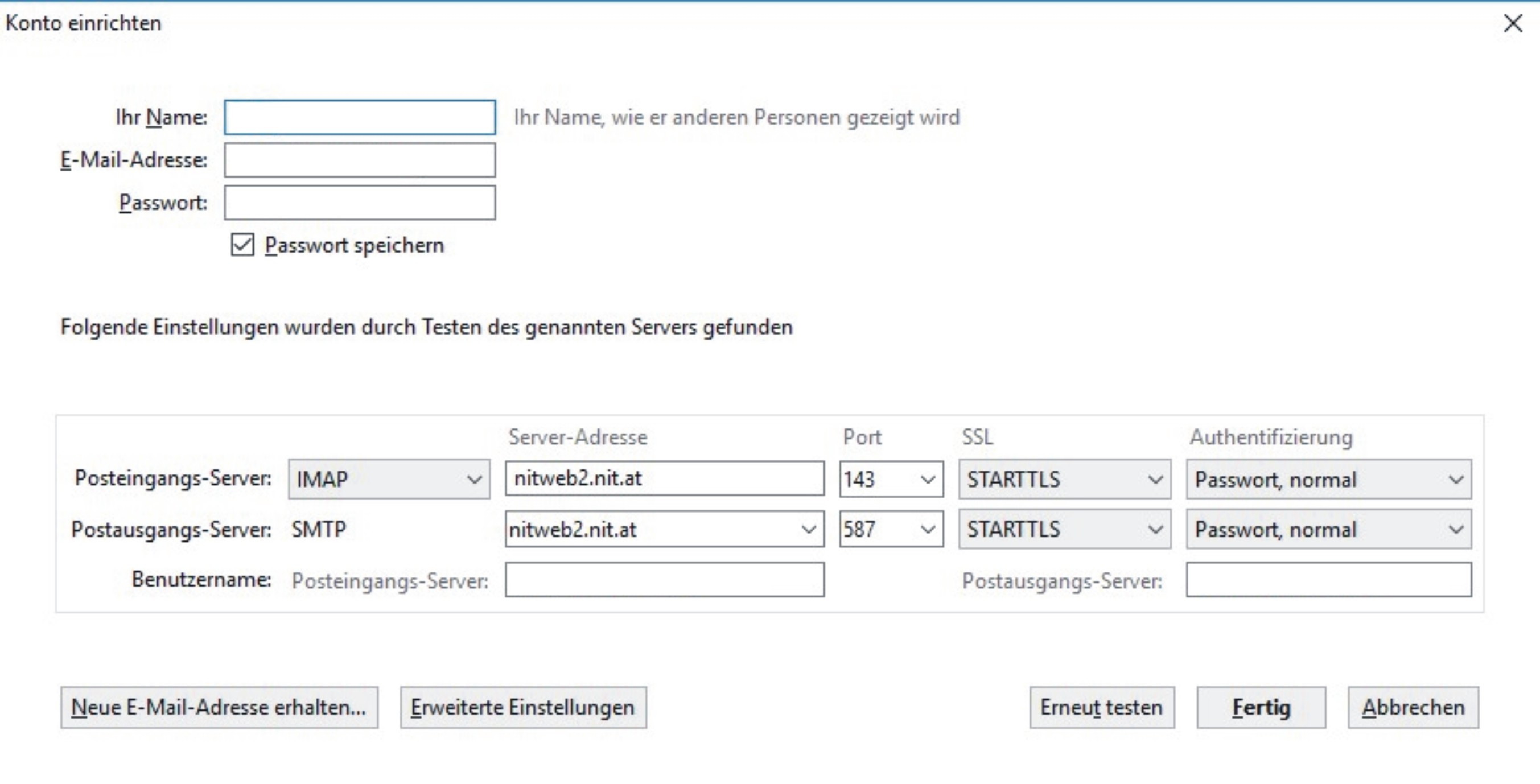
Task: Focus the E-Mail-Adresse input field
Action: [359, 160]
